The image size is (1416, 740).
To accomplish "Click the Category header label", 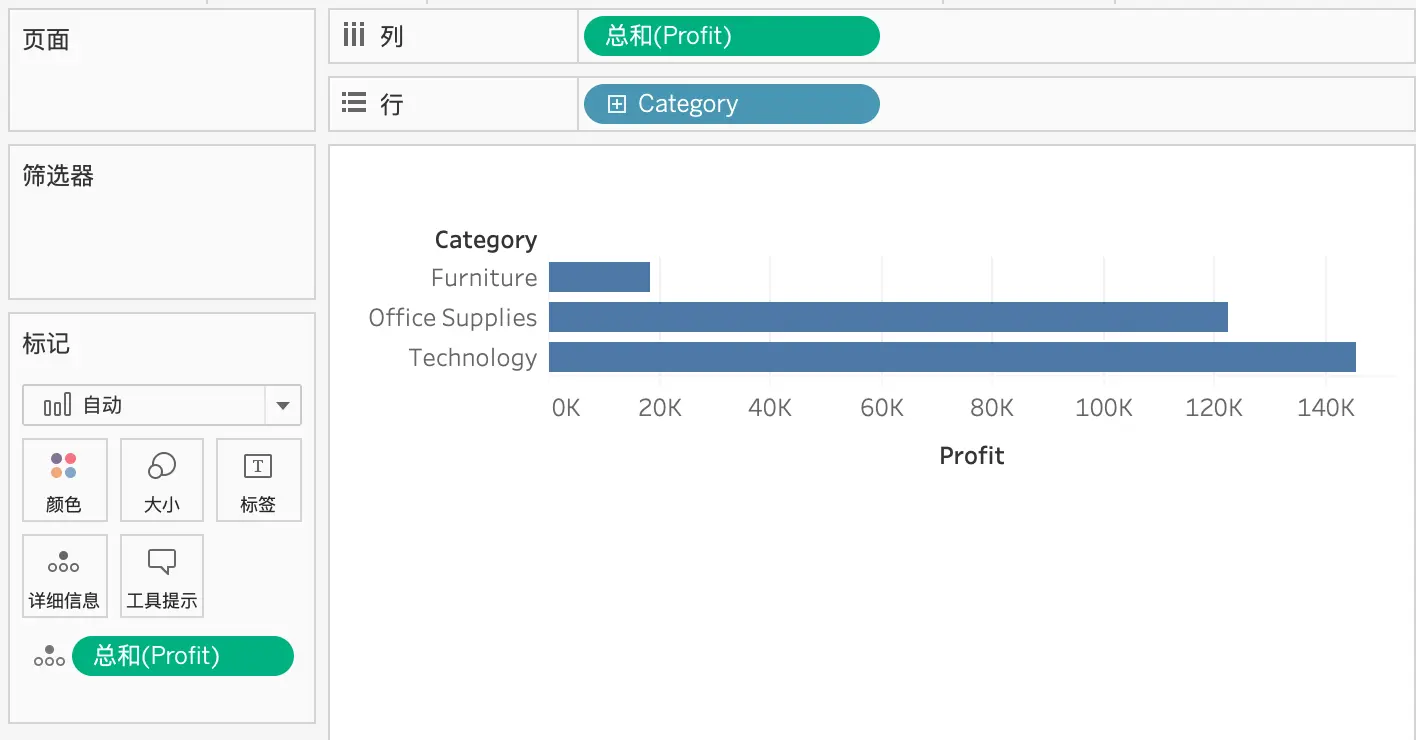I will pos(486,240).
